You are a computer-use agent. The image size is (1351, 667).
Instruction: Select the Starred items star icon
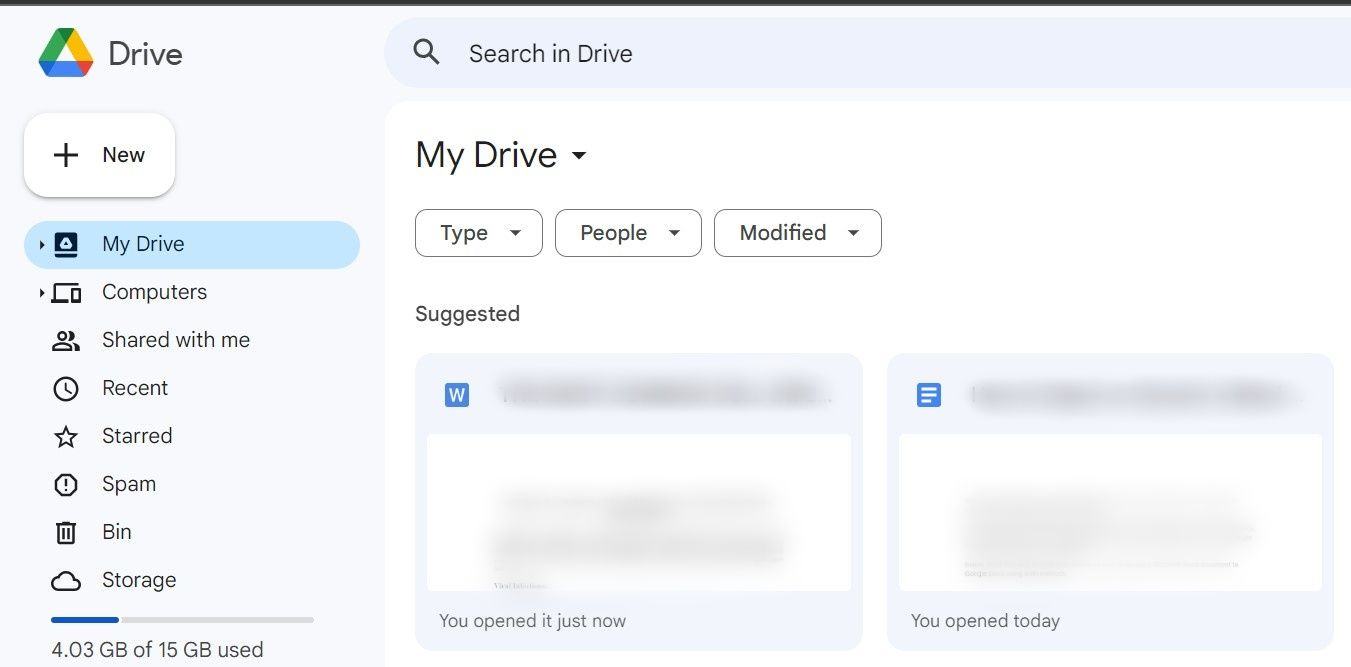pyautogui.click(x=65, y=435)
